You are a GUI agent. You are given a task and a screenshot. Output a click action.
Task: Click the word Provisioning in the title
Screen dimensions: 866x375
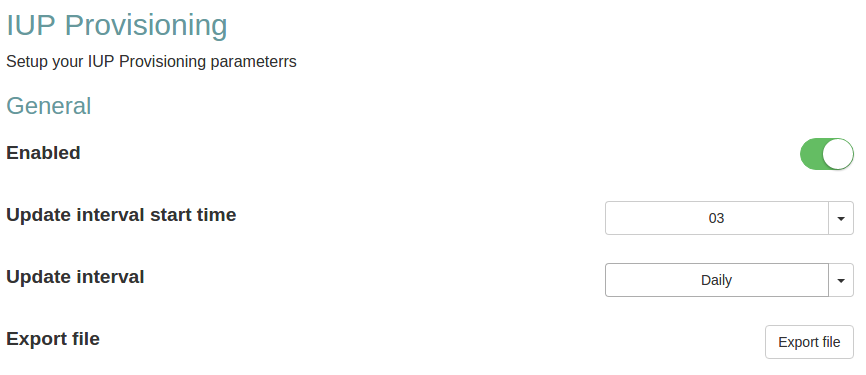(x=146, y=25)
